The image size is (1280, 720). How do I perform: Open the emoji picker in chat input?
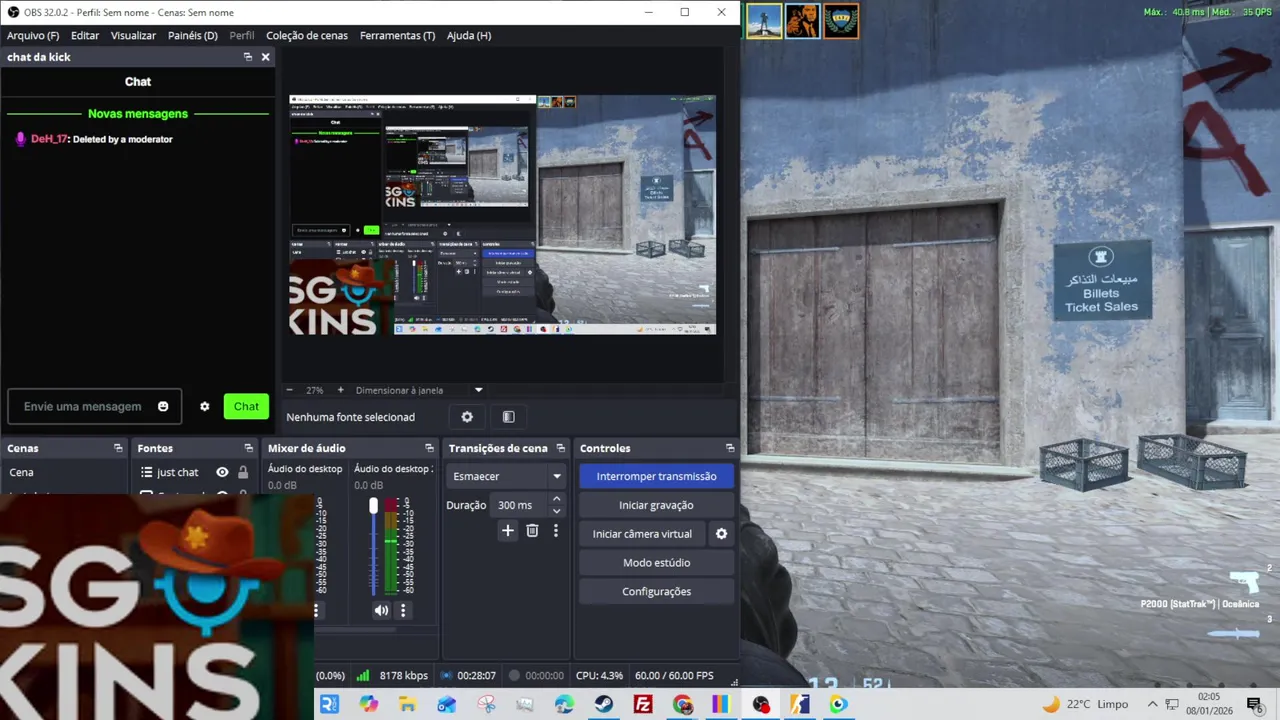(163, 406)
